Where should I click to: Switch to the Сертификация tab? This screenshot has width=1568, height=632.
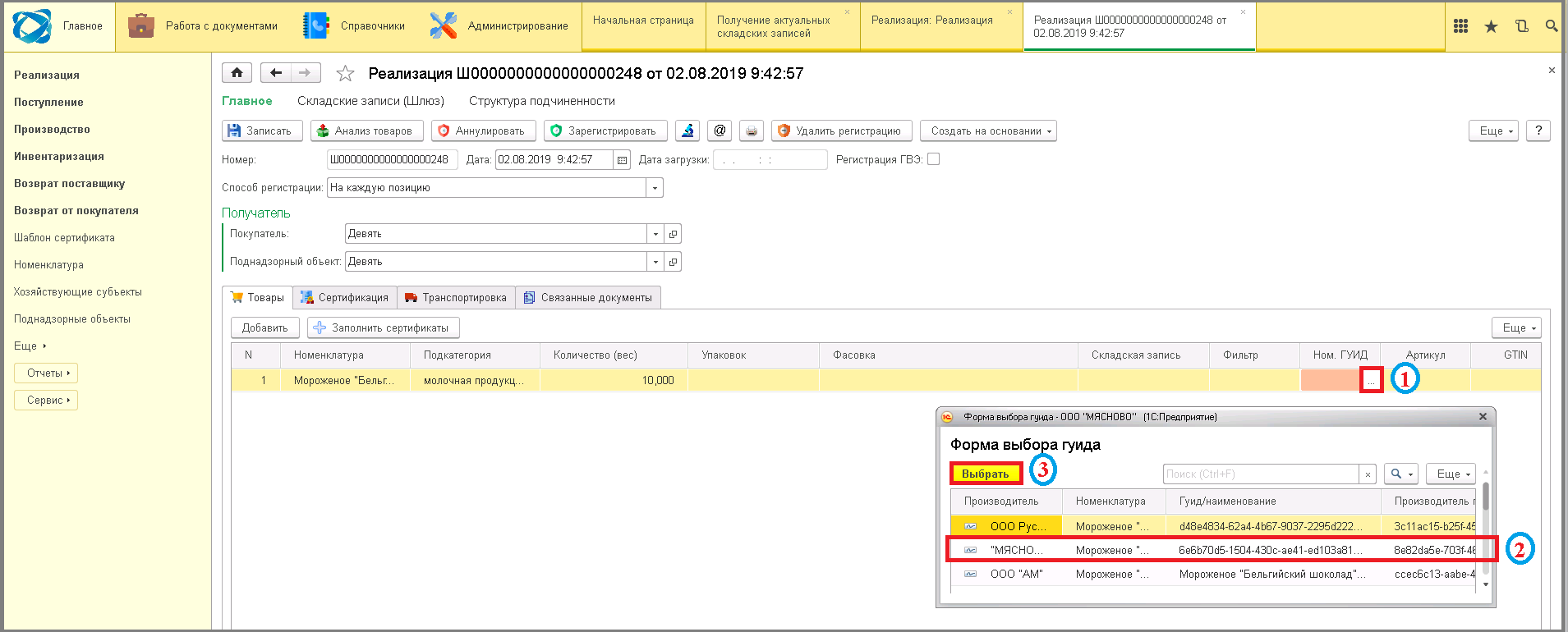click(x=345, y=297)
